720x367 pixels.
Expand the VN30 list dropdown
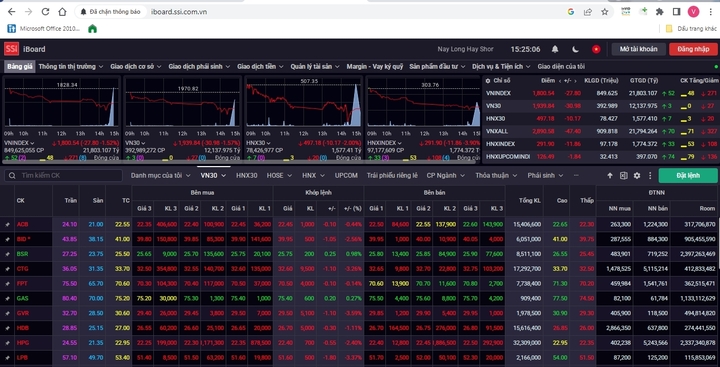coord(213,175)
